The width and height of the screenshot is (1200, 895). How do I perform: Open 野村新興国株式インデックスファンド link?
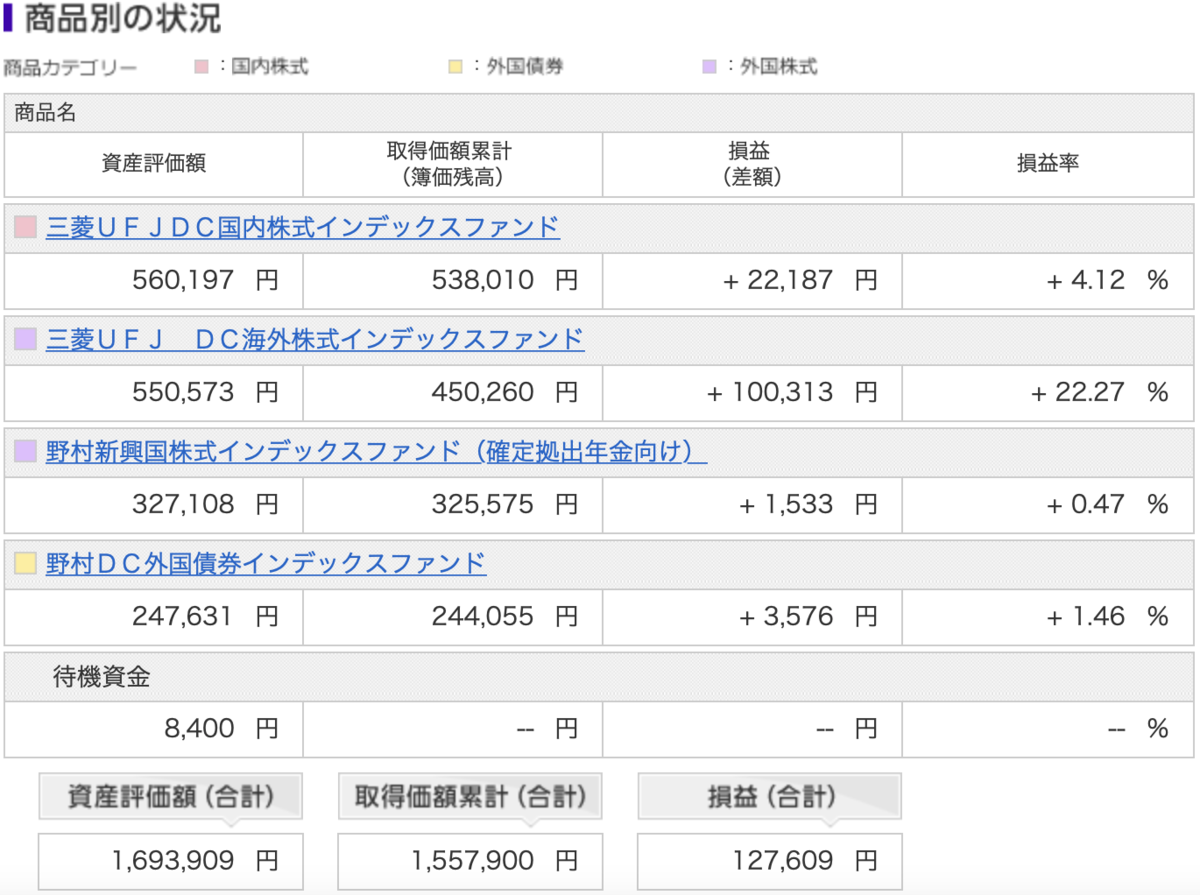pyautogui.click(x=376, y=451)
